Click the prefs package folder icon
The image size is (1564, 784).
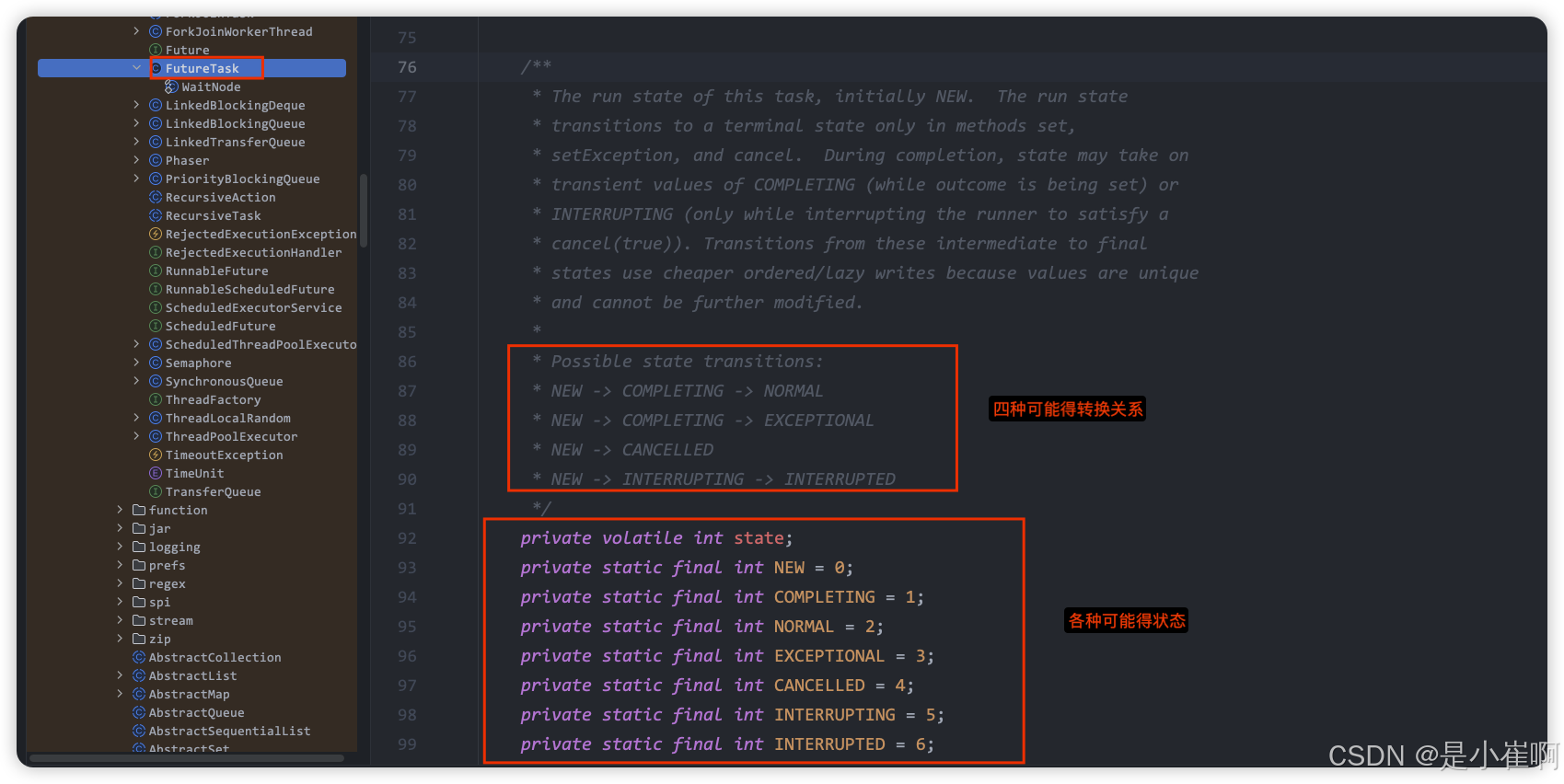point(139,565)
